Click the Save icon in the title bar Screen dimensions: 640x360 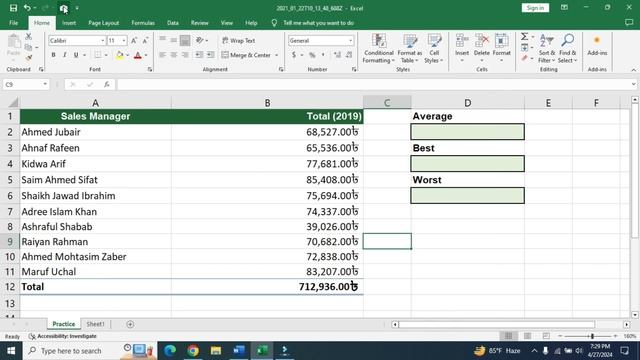[13, 8]
